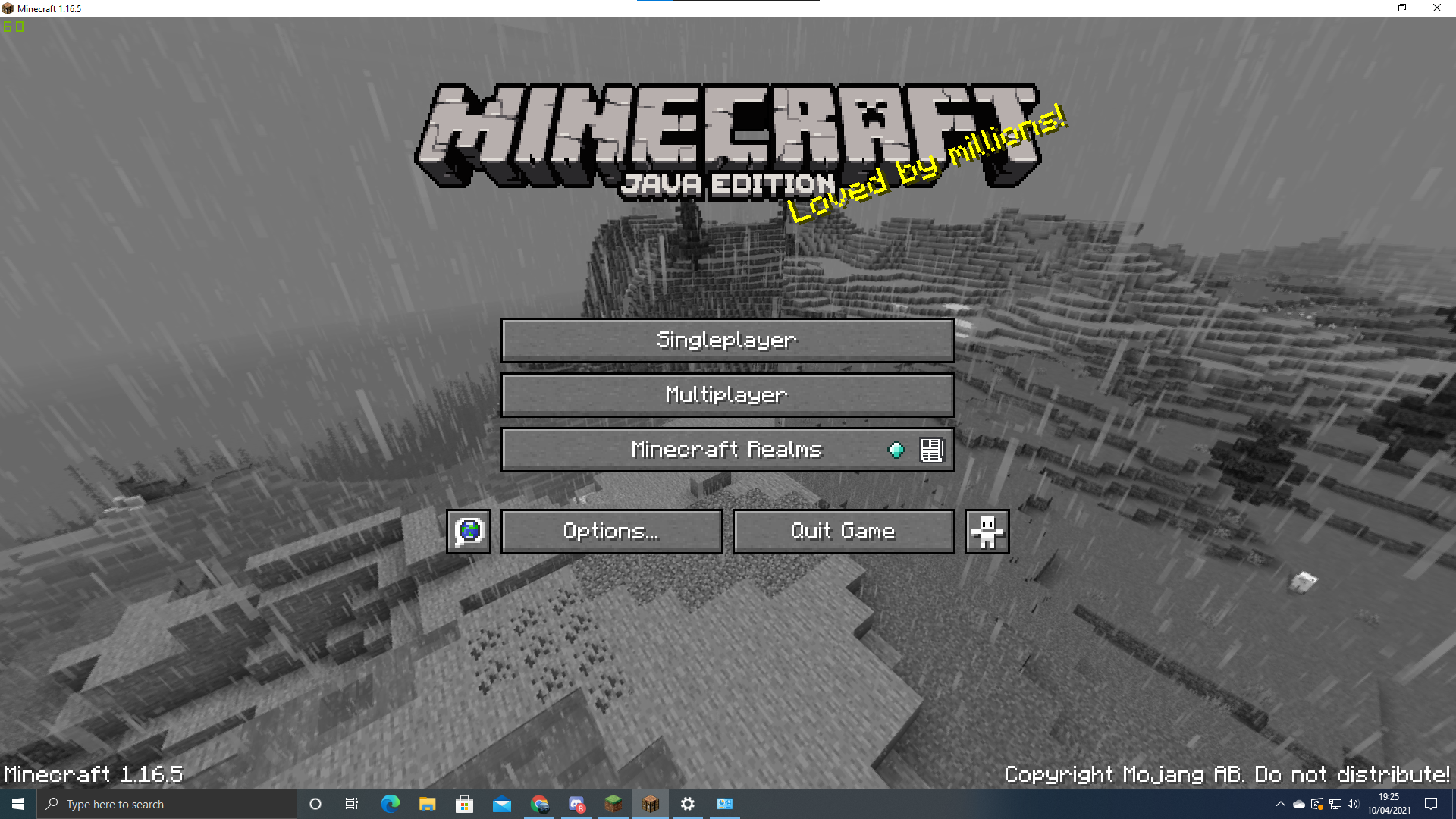1456x819 pixels.
Task: Click the Windows search box
Action: [x=167, y=804]
